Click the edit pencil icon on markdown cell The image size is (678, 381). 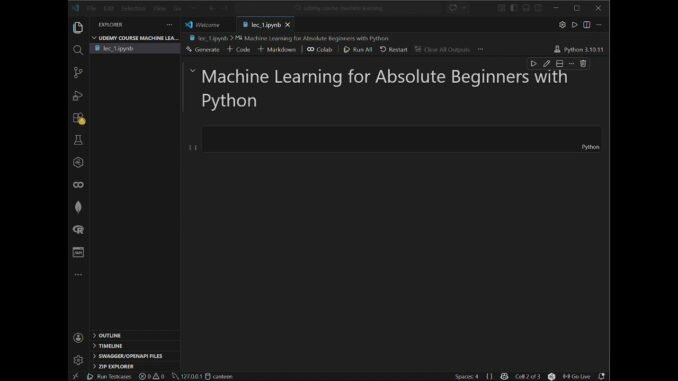pyautogui.click(x=547, y=64)
